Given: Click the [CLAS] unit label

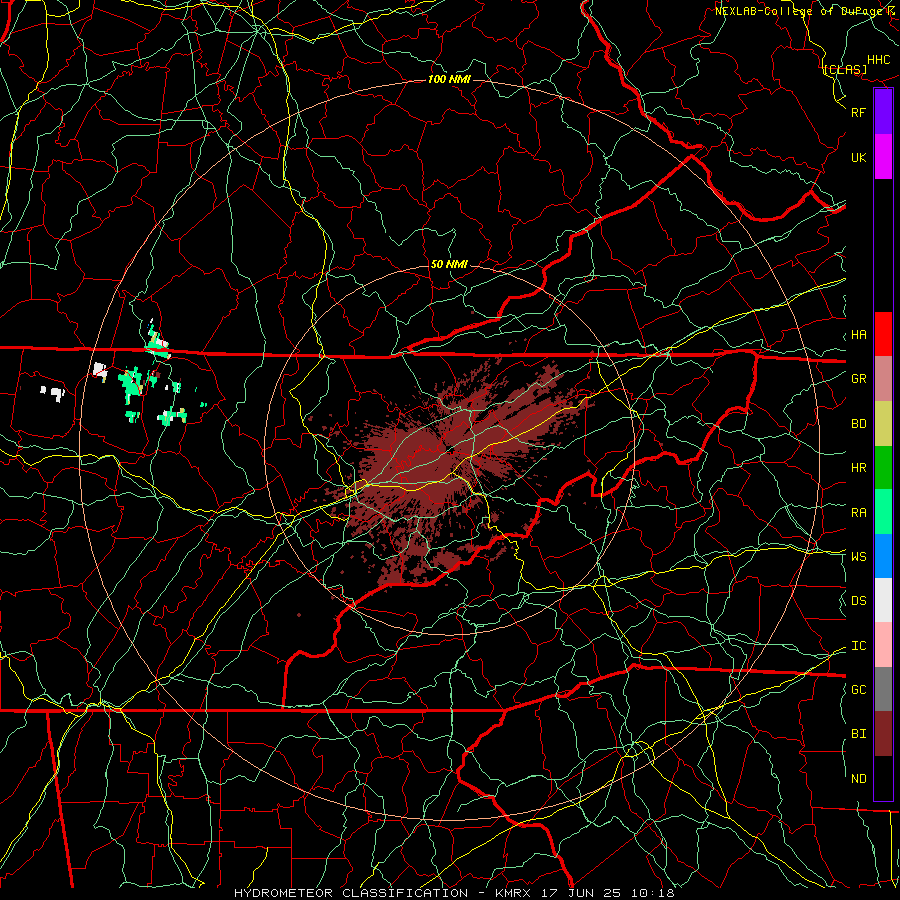Looking at the screenshot, I should point(845,69).
